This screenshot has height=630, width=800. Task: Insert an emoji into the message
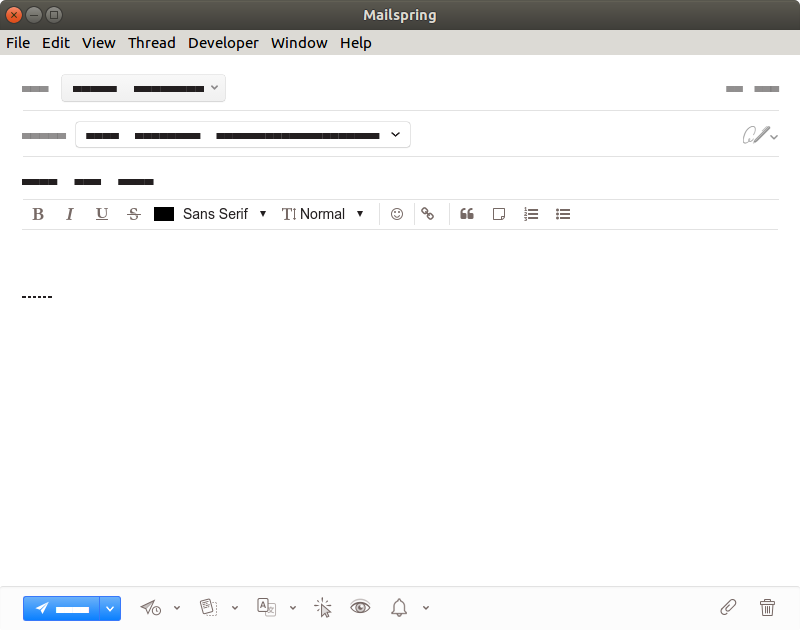[x=397, y=214]
